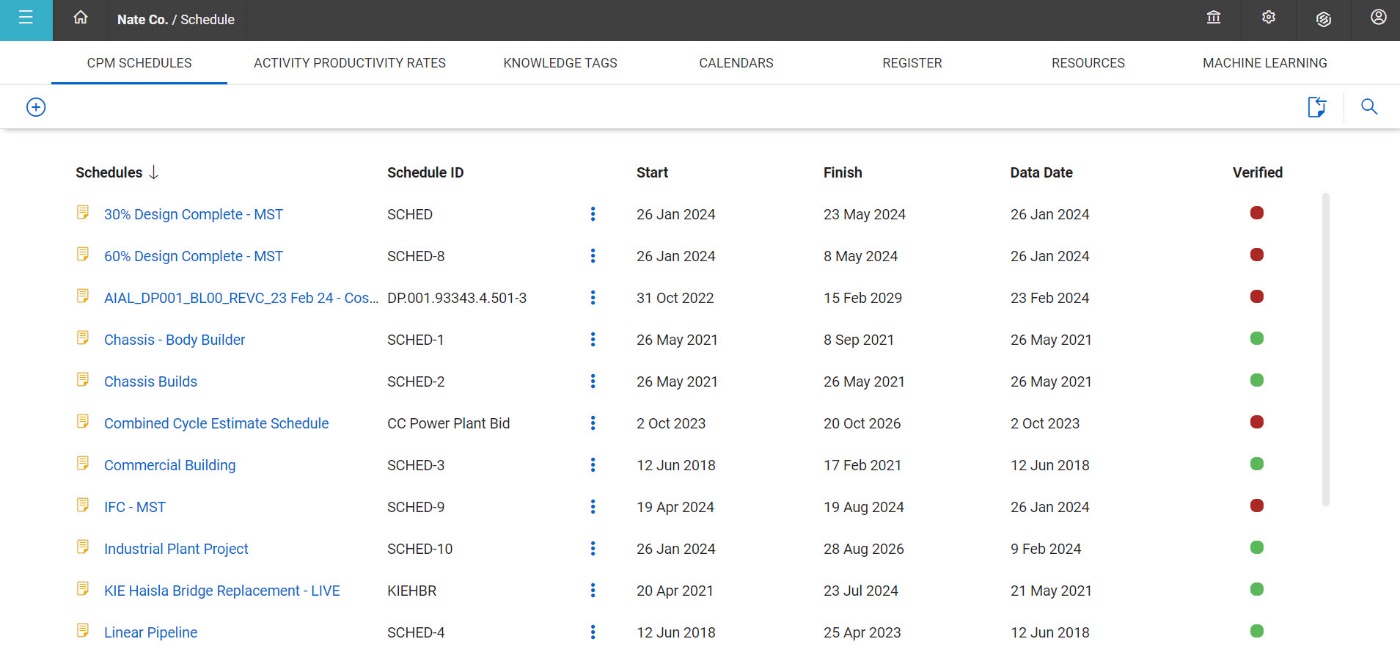The height and width of the screenshot is (661, 1400).
Task: Open the search icon above the schedule list
Action: pyautogui.click(x=1369, y=106)
